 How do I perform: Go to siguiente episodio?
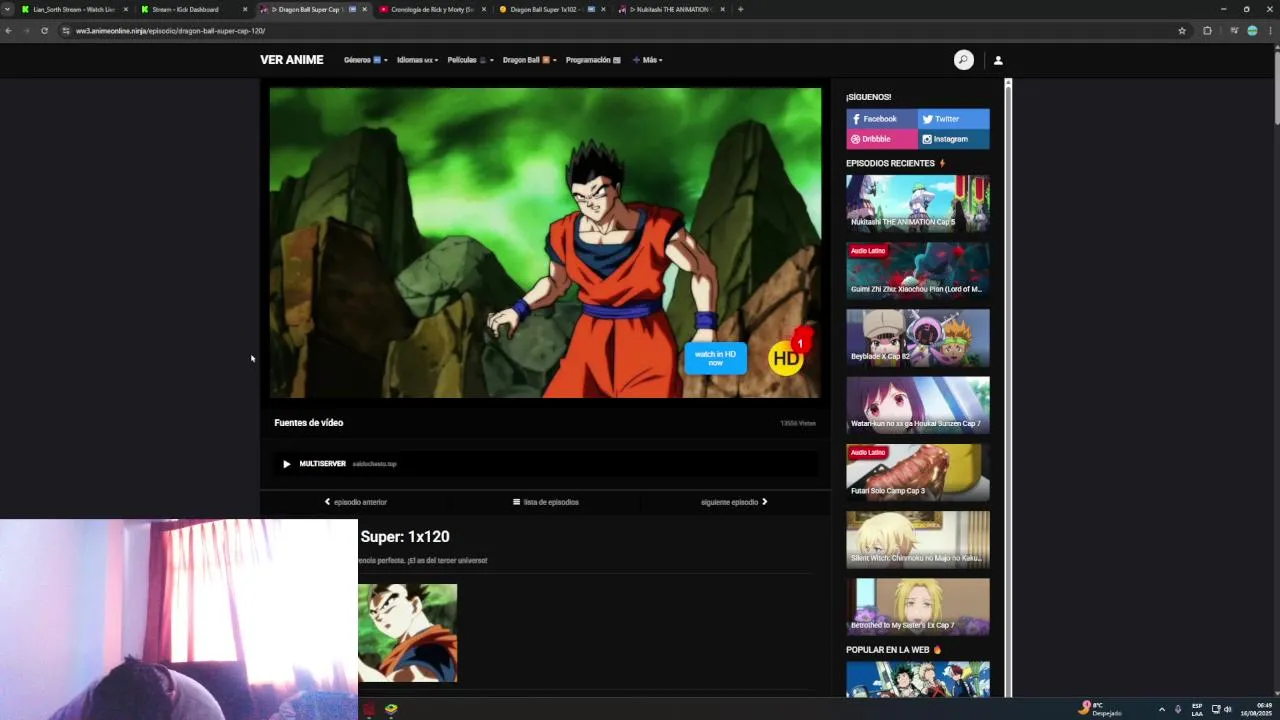pyautogui.click(x=734, y=502)
